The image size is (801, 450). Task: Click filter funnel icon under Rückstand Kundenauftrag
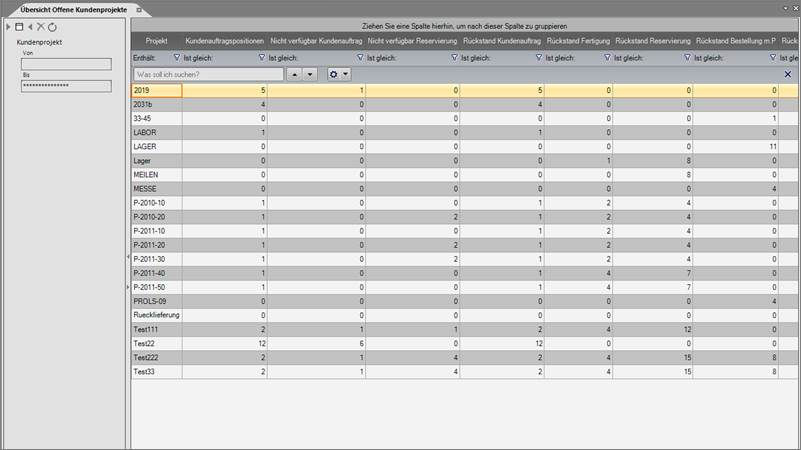(x=455, y=58)
